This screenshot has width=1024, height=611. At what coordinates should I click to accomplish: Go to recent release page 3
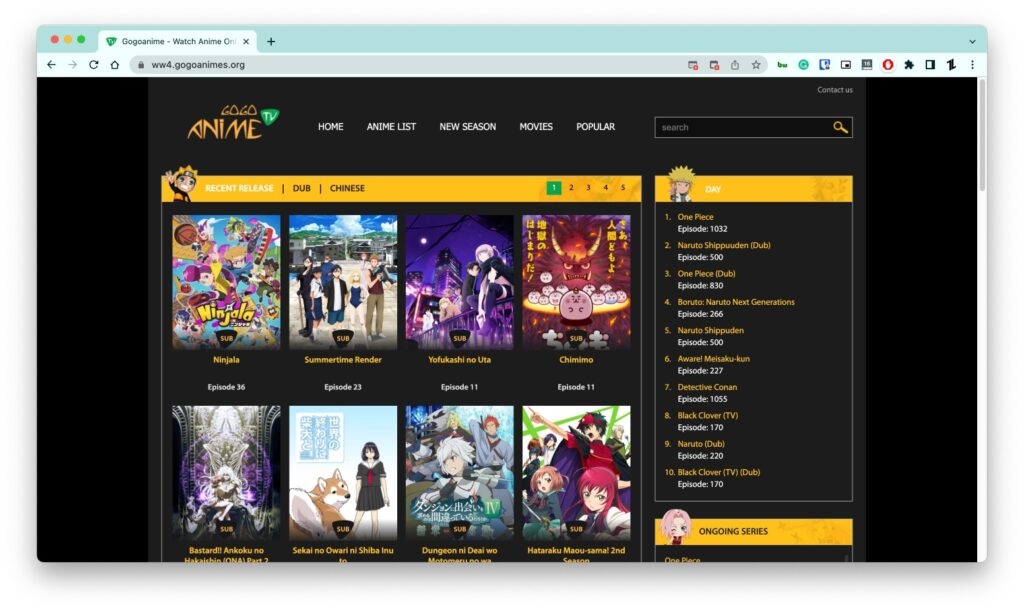(x=588, y=187)
